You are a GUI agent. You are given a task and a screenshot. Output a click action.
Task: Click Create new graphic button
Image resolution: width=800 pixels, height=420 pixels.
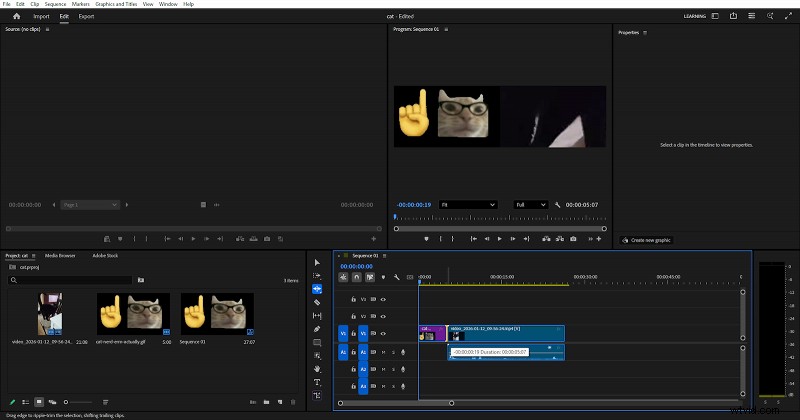(646, 240)
